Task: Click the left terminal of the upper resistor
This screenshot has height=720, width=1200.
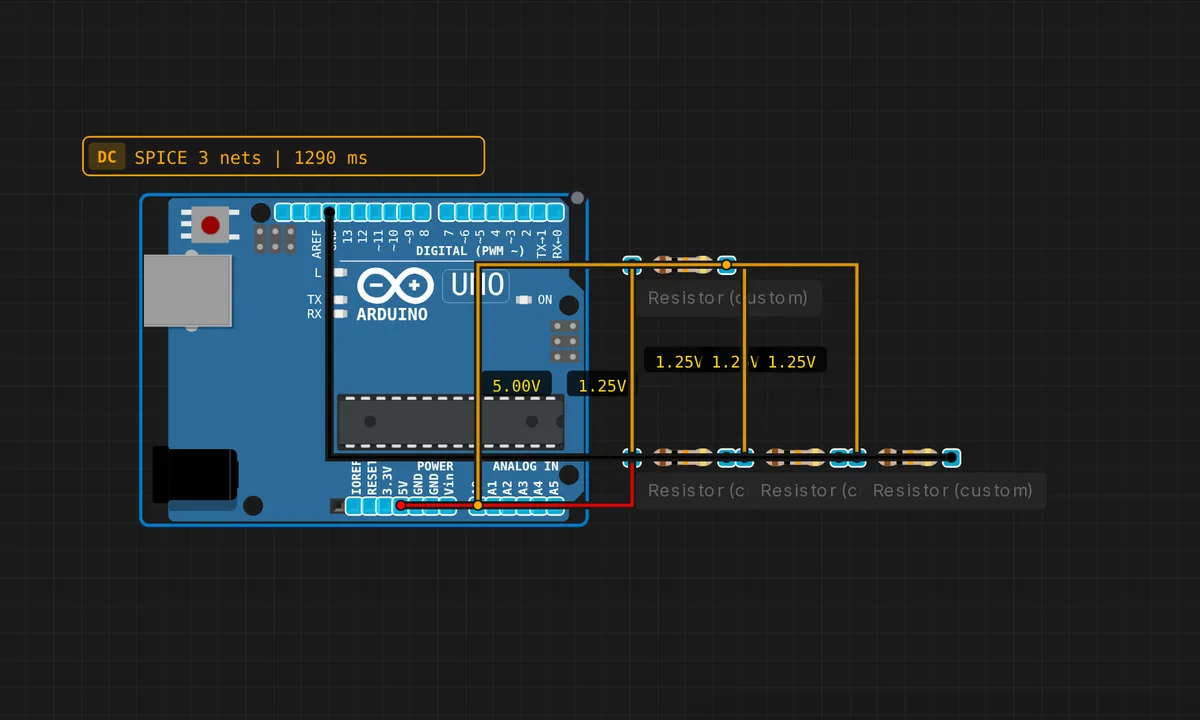Action: click(632, 265)
